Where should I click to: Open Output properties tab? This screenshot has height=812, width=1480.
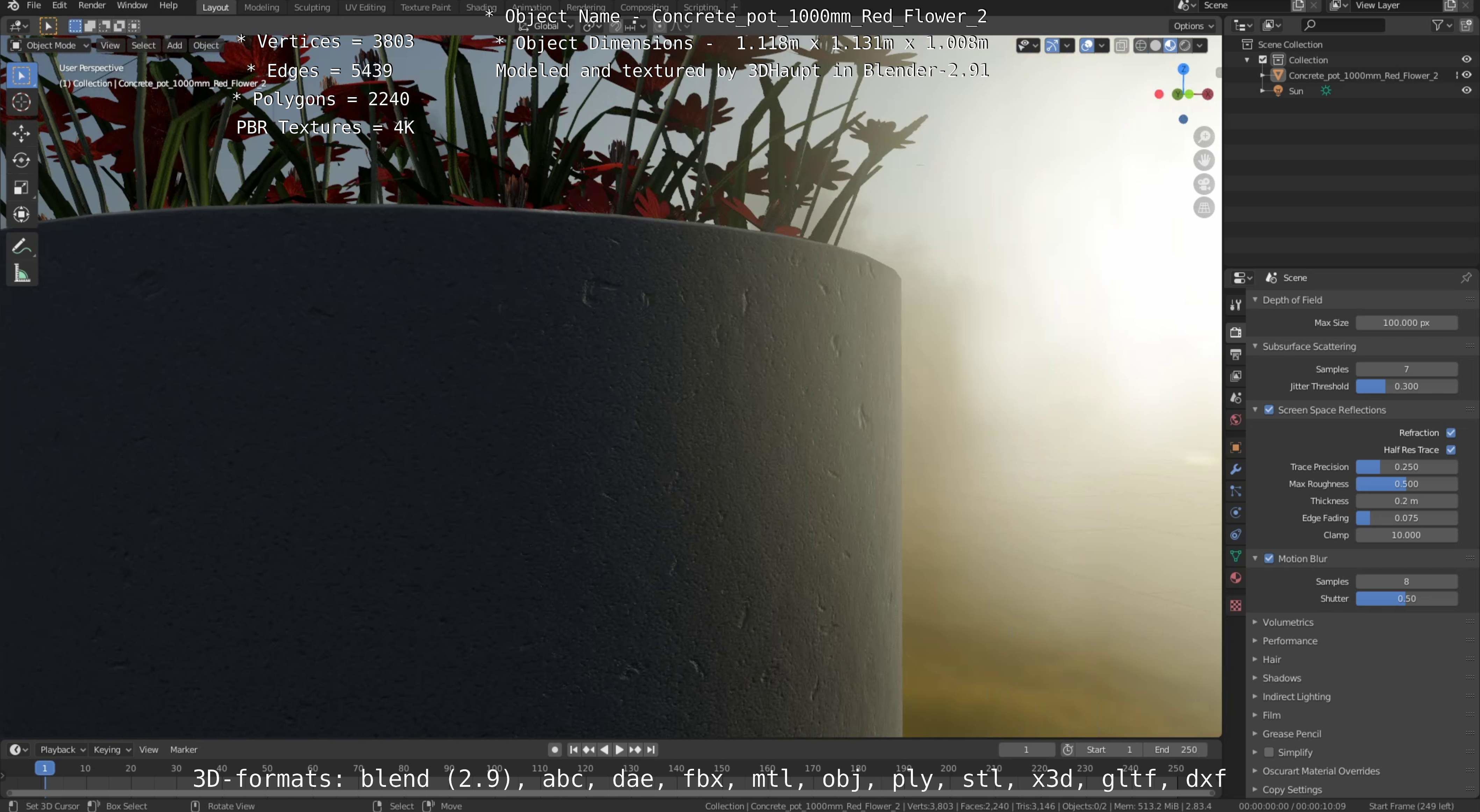(x=1235, y=354)
